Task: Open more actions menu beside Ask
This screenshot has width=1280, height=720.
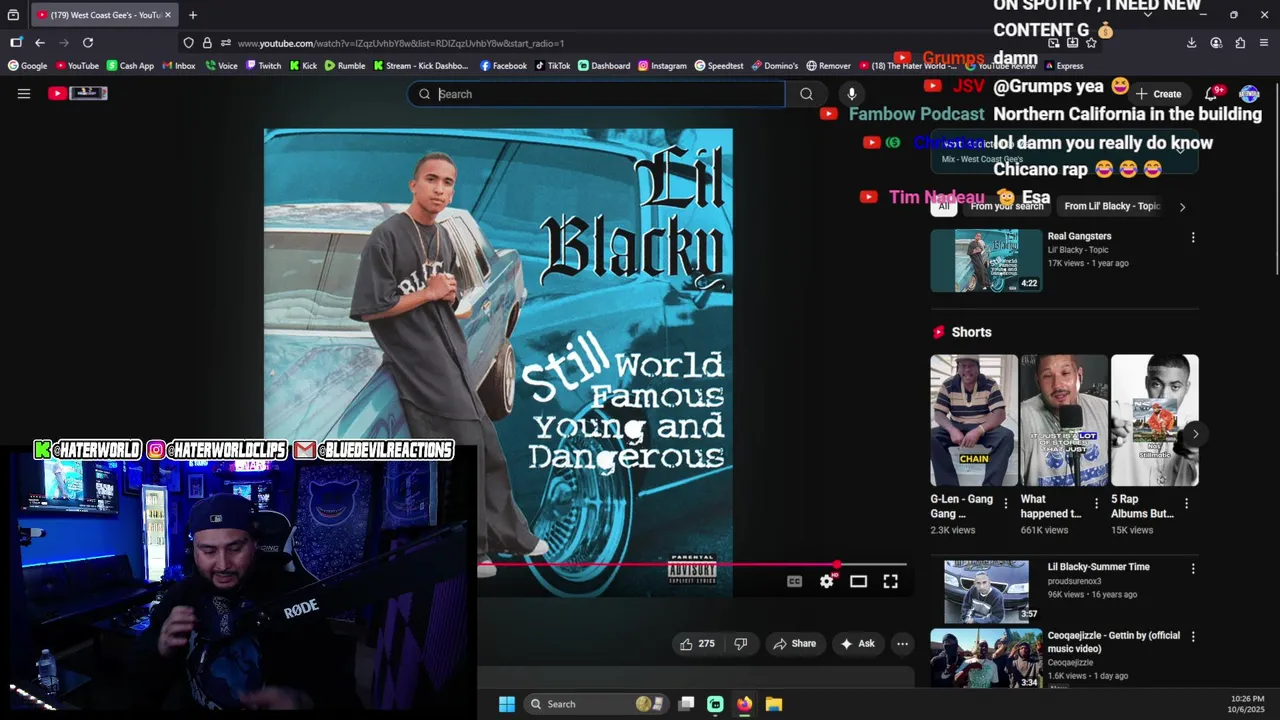Action: tap(902, 644)
